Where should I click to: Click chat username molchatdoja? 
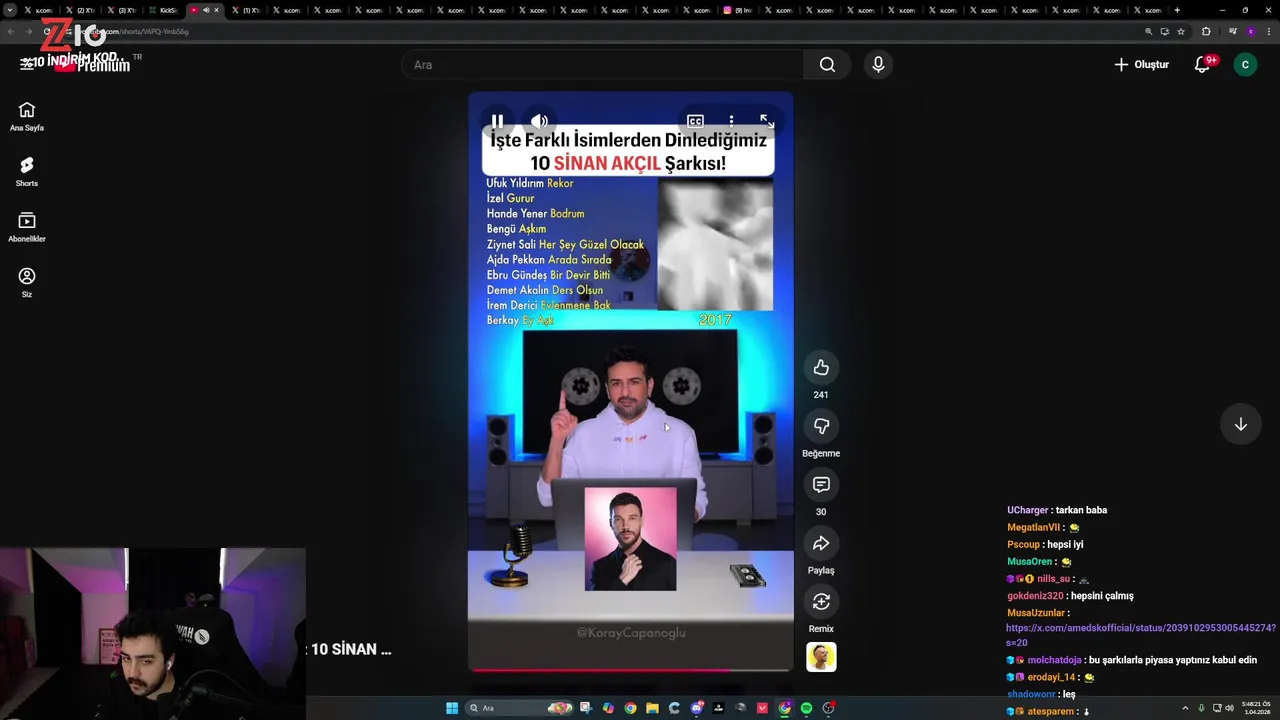coord(1054,660)
